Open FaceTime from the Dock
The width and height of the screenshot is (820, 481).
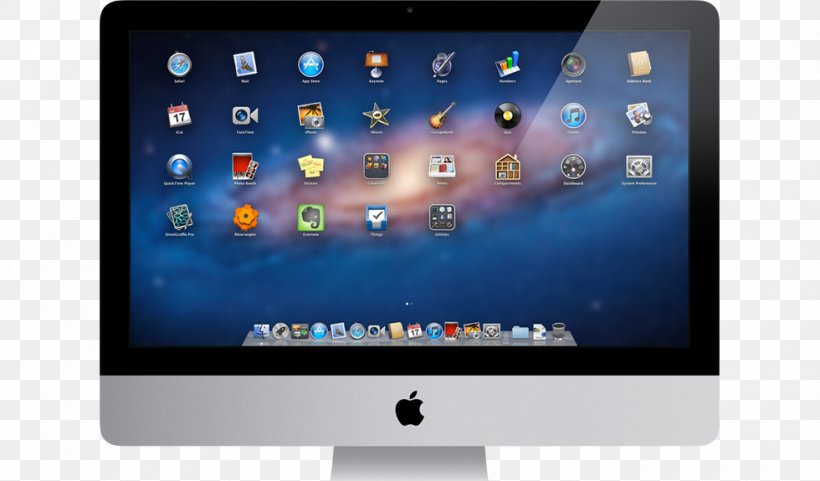pyautogui.click(x=376, y=331)
